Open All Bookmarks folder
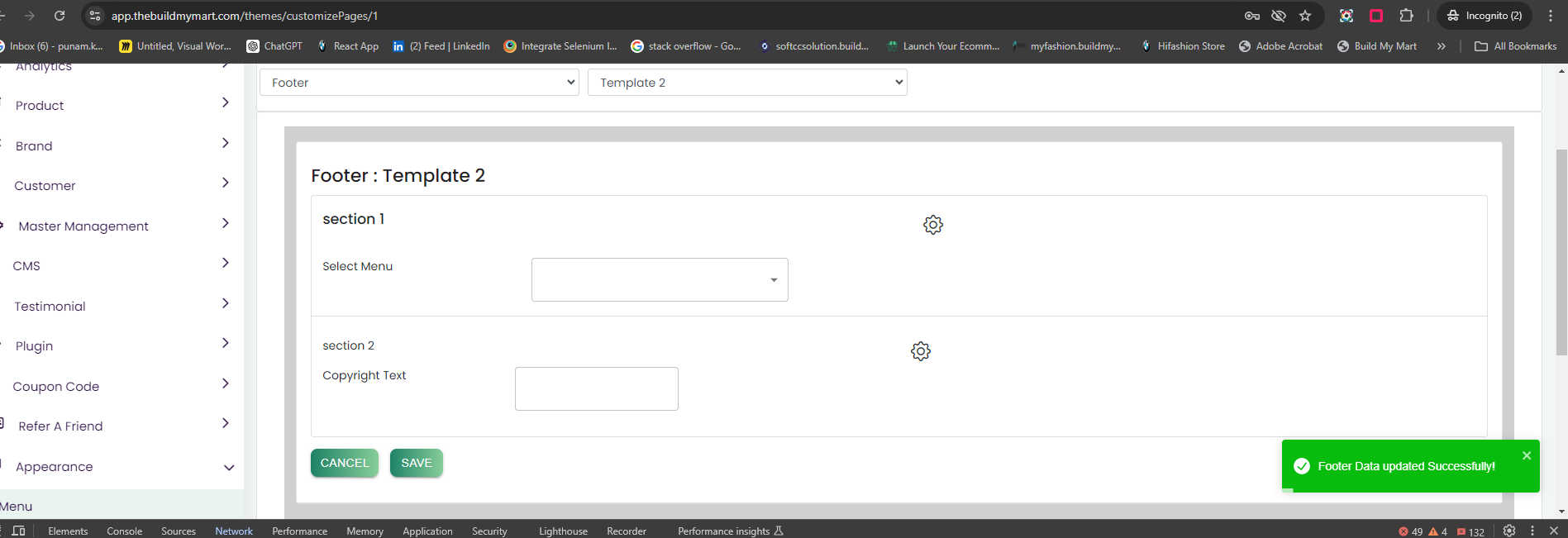1568x538 pixels. point(1516,46)
